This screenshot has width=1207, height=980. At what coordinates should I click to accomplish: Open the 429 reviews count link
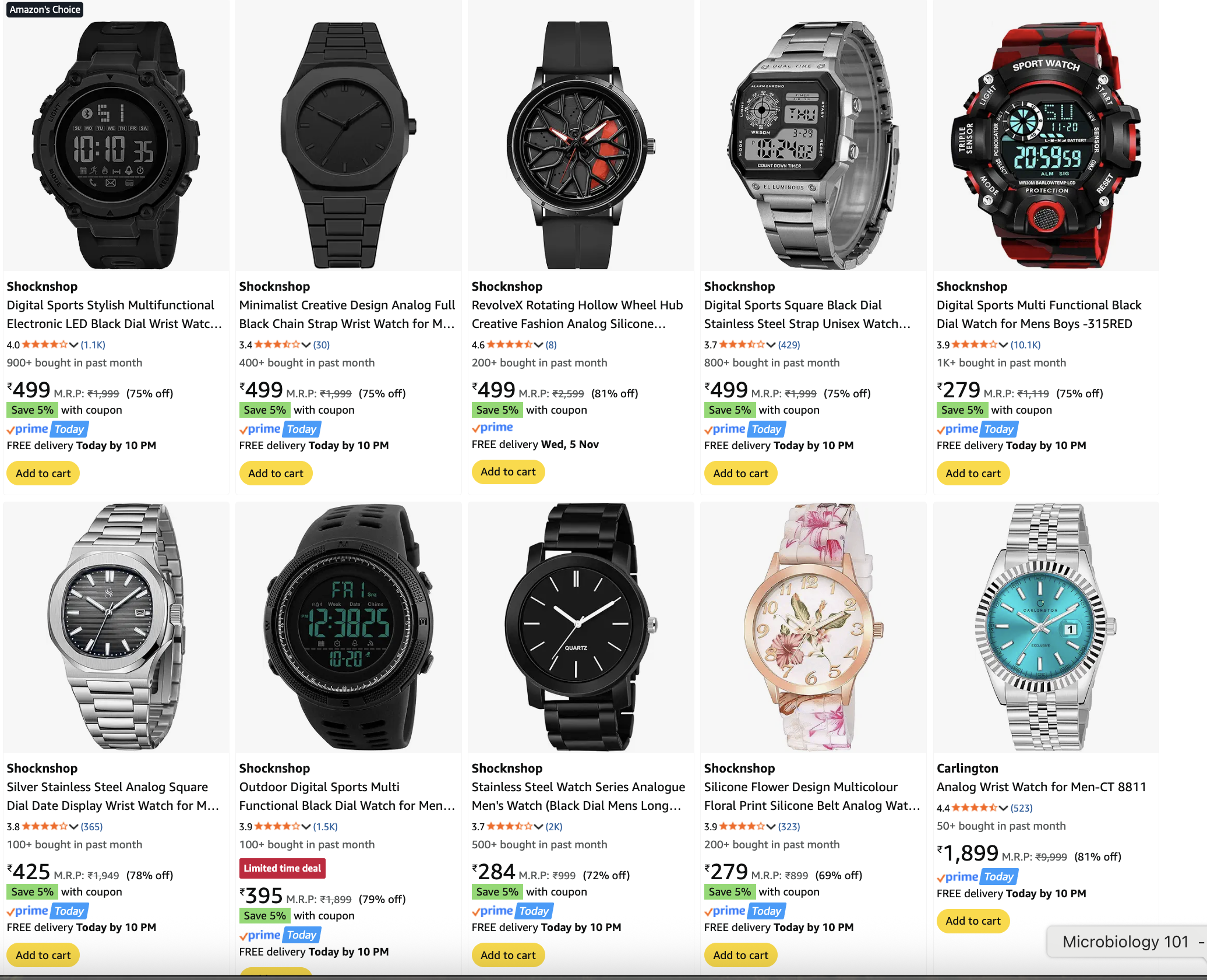point(789,345)
